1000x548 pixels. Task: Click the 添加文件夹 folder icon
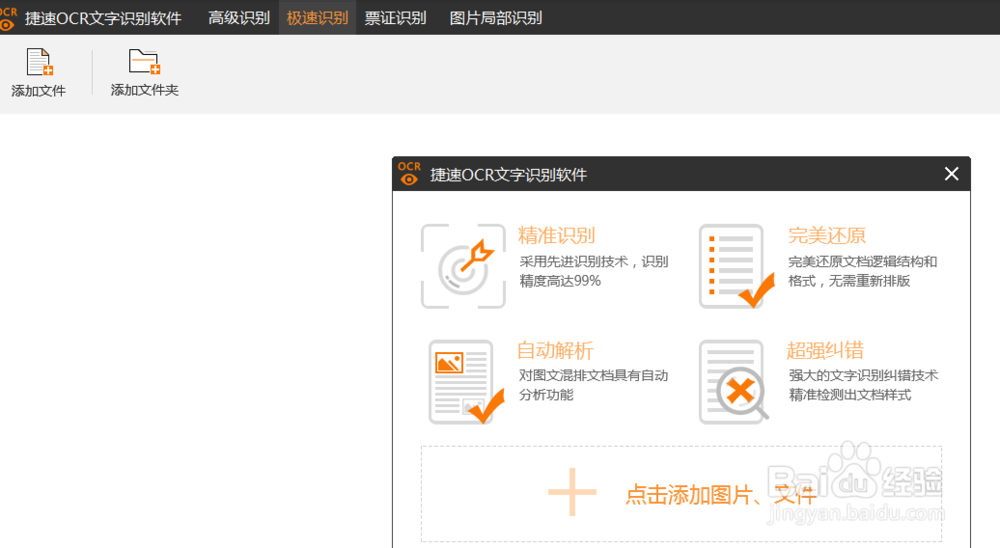pyautogui.click(x=144, y=62)
